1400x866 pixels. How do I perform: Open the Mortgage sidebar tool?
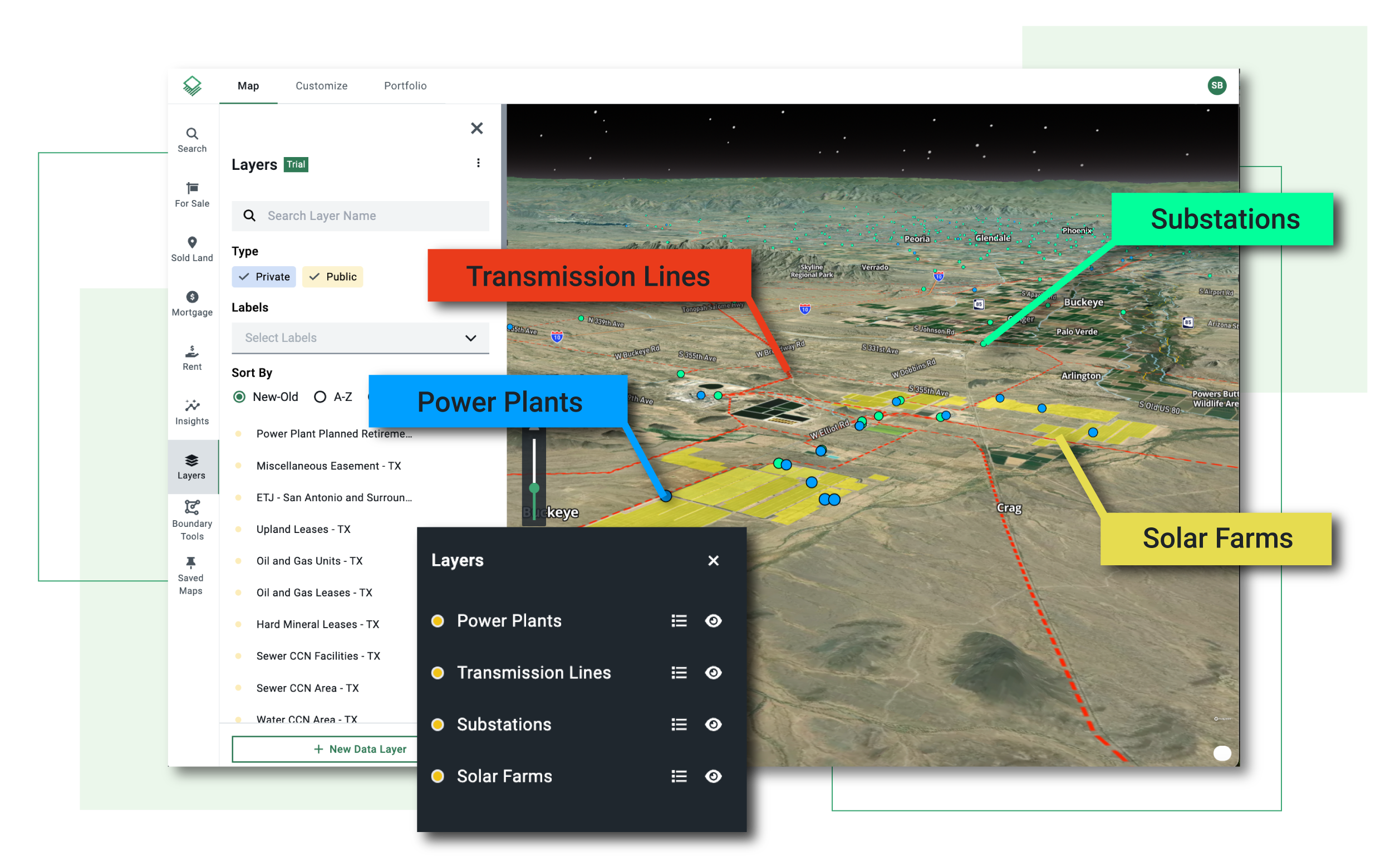191,304
